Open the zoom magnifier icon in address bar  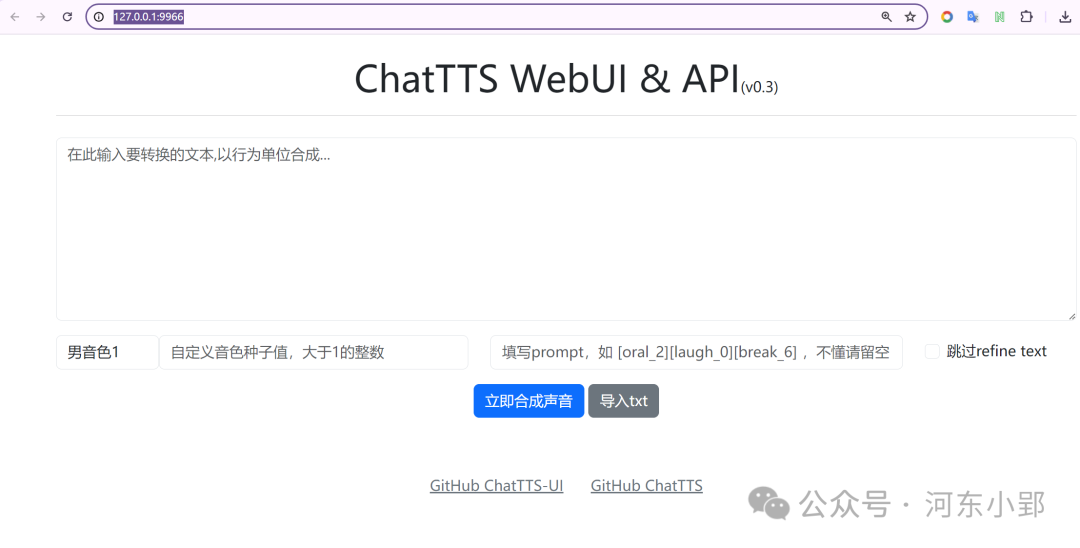click(x=886, y=17)
